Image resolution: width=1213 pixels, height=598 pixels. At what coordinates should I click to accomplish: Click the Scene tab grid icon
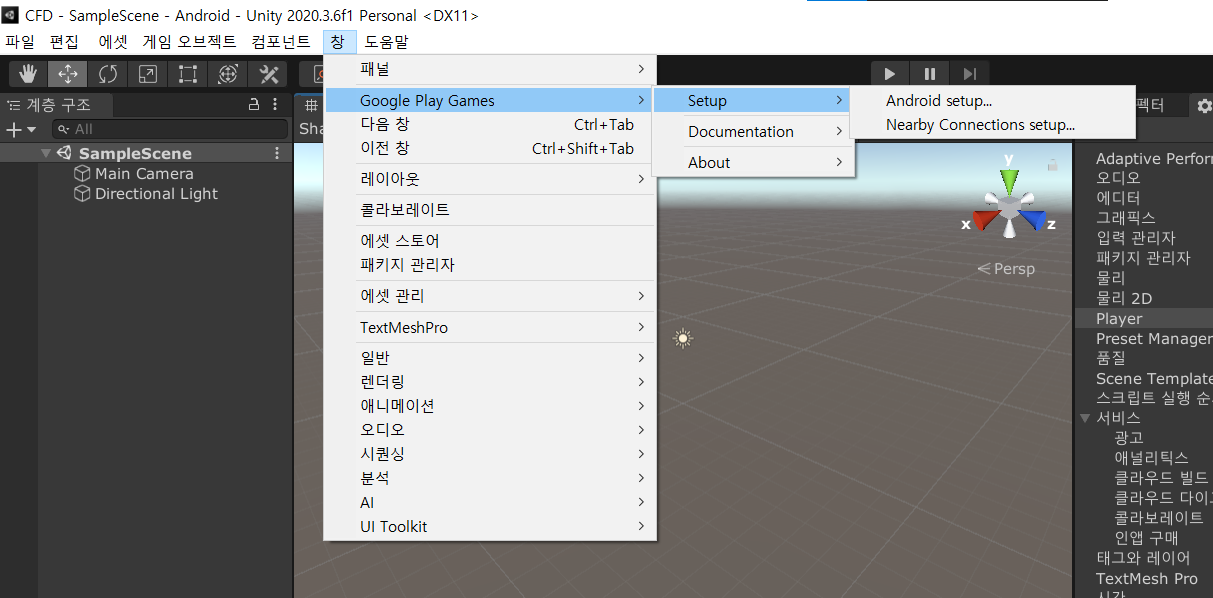(x=311, y=105)
